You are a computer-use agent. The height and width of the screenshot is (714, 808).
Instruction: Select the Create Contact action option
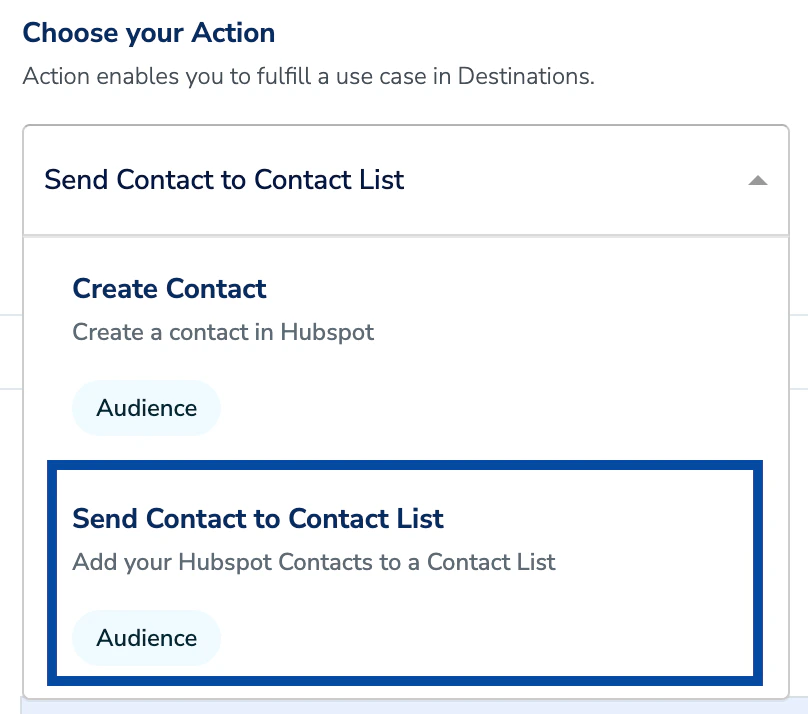tap(406, 350)
